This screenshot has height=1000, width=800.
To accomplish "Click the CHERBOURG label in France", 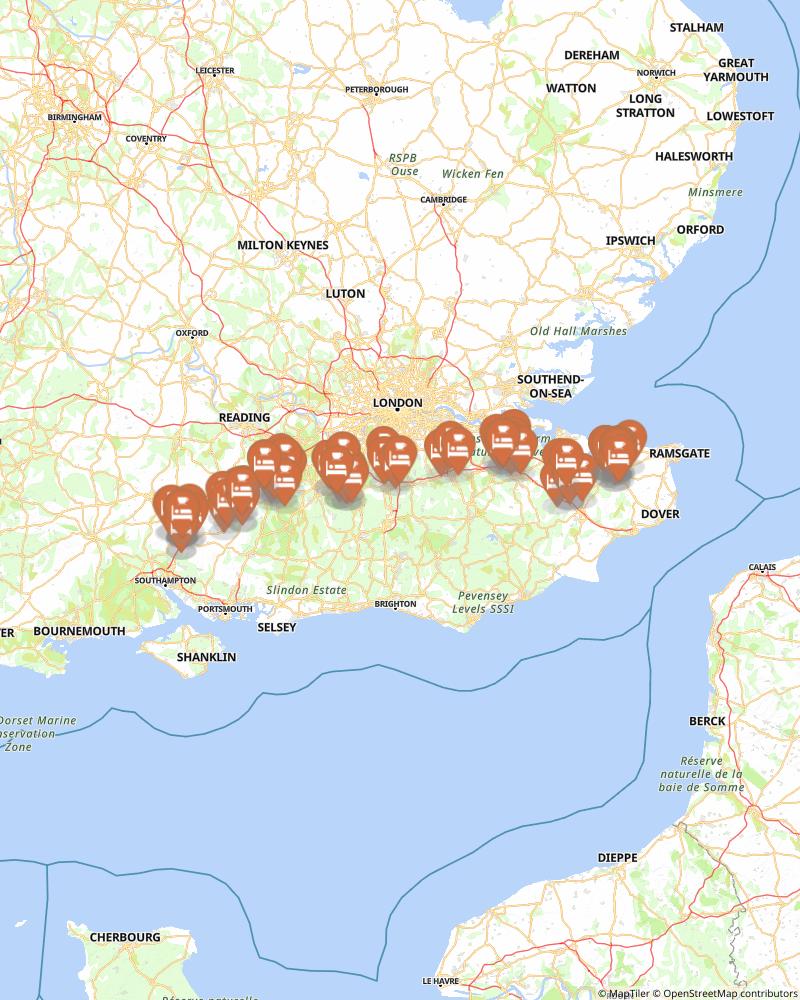I will coord(125,938).
